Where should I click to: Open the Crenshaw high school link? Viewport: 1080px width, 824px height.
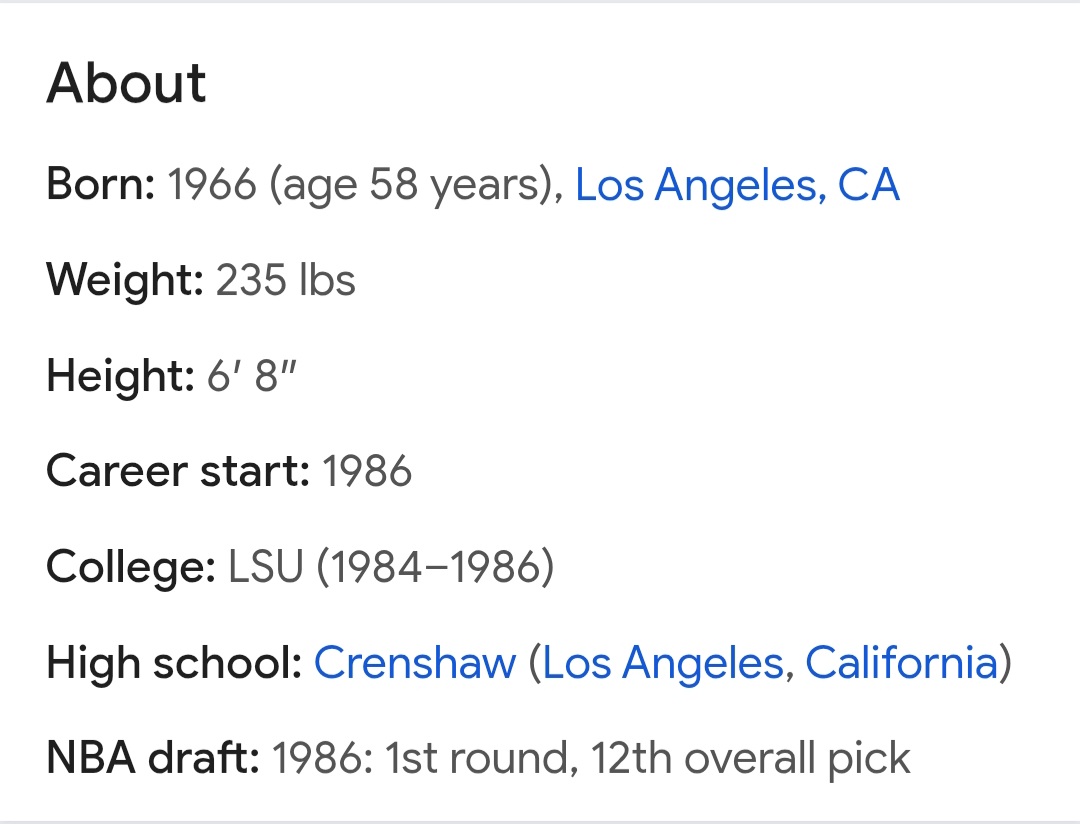tap(415, 663)
